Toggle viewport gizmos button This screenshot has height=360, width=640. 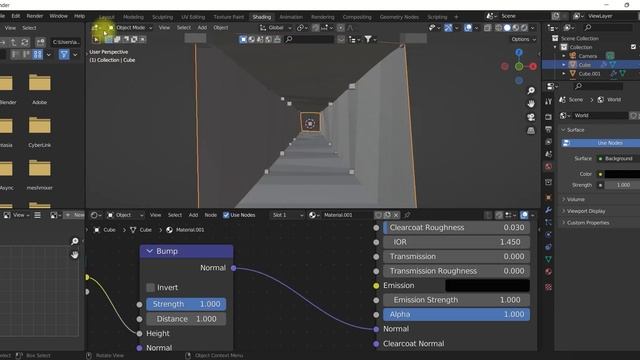point(448,28)
